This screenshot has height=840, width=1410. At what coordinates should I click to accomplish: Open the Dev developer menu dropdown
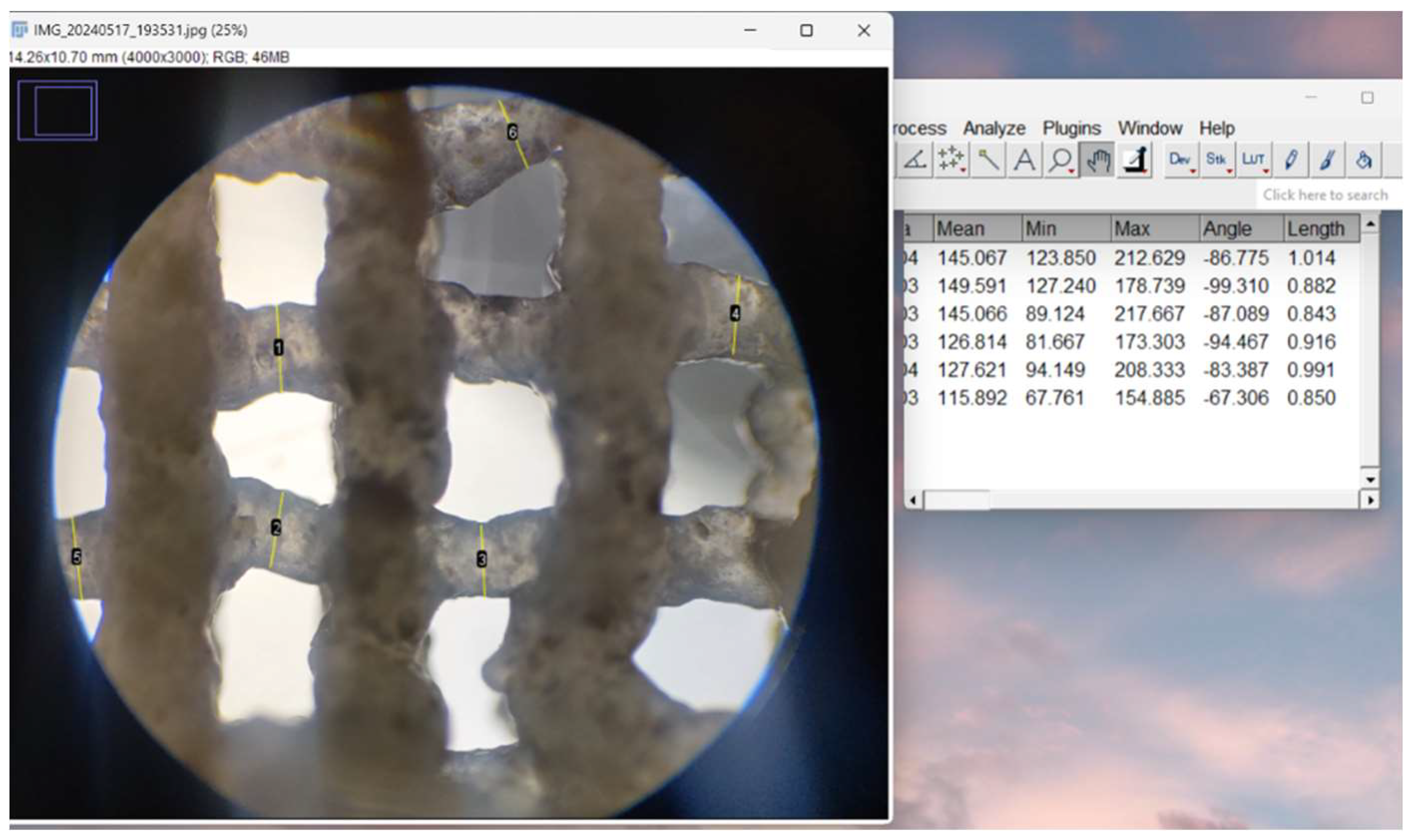tap(1181, 160)
